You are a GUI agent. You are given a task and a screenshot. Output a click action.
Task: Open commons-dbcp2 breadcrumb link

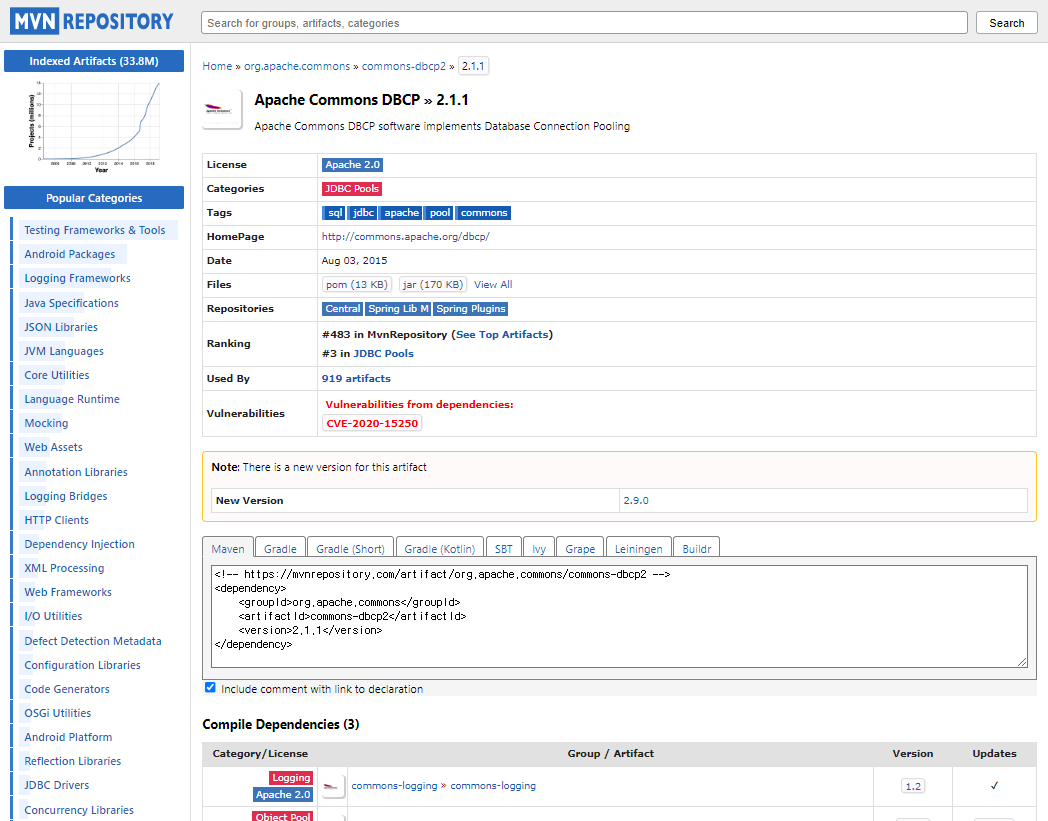click(x=404, y=66)
